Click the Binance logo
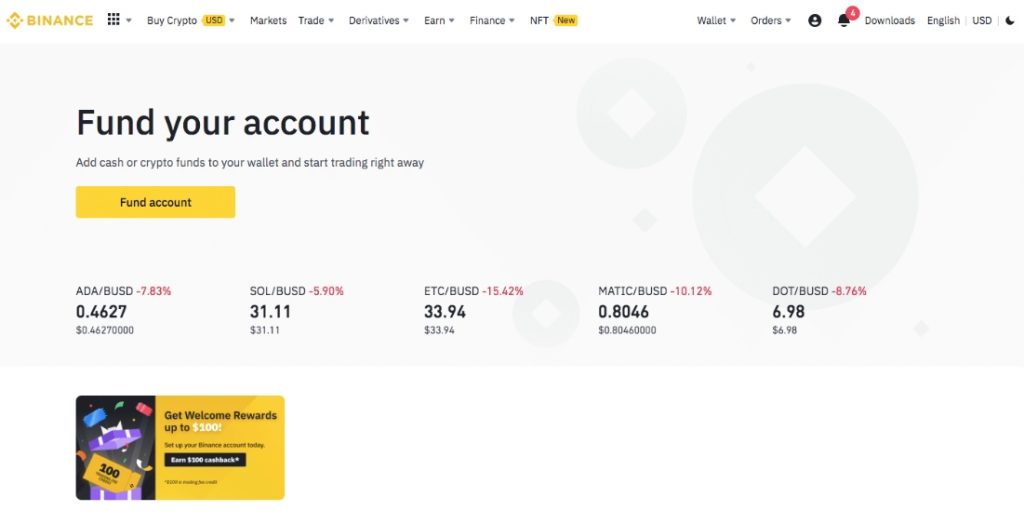This screenshot has height=511, width=1024. 50,20
